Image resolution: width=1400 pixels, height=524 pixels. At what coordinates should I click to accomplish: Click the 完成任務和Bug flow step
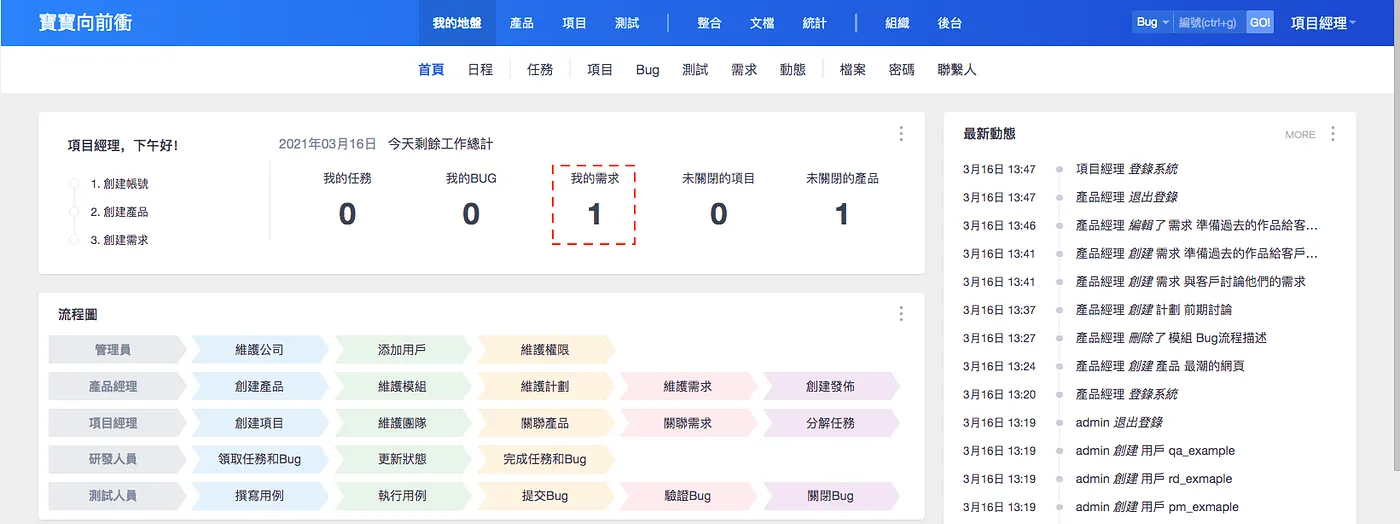pos(545,459)
